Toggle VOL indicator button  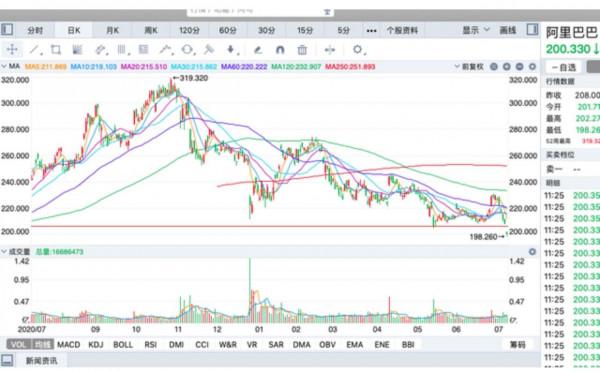pyautogui.click(x=19, y=345)
